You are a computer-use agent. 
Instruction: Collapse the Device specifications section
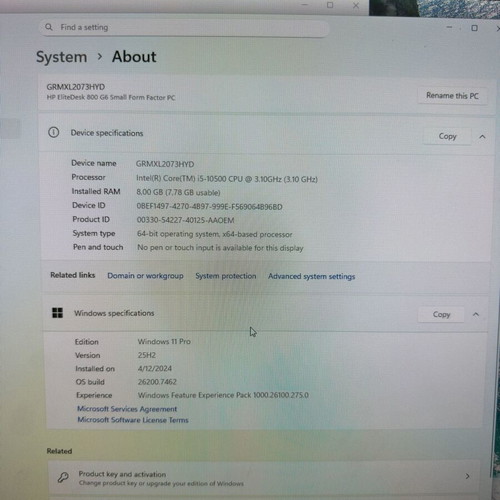coord(482,137)
